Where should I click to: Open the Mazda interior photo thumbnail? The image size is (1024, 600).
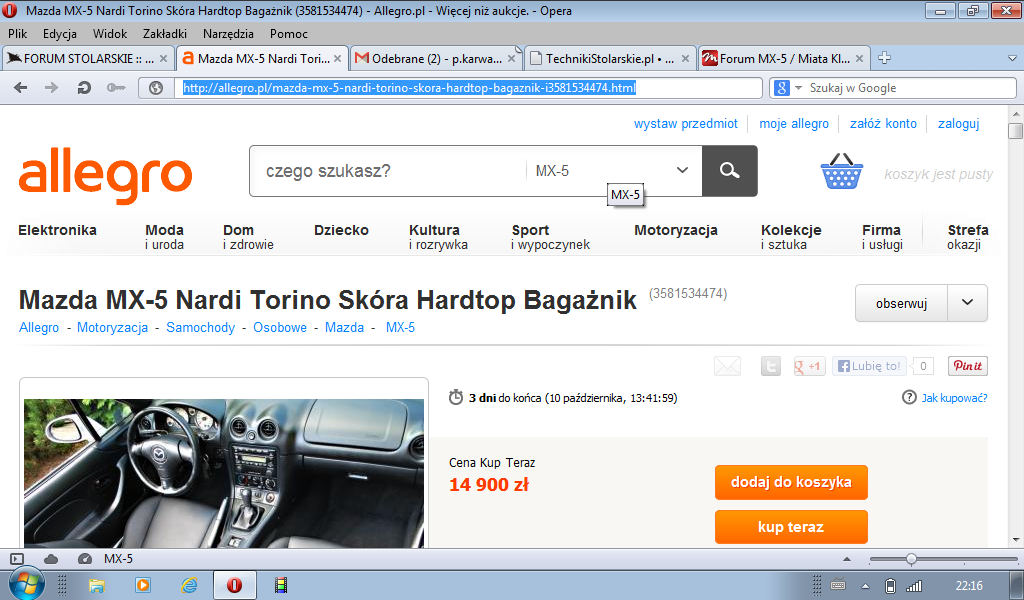[224, 473]
